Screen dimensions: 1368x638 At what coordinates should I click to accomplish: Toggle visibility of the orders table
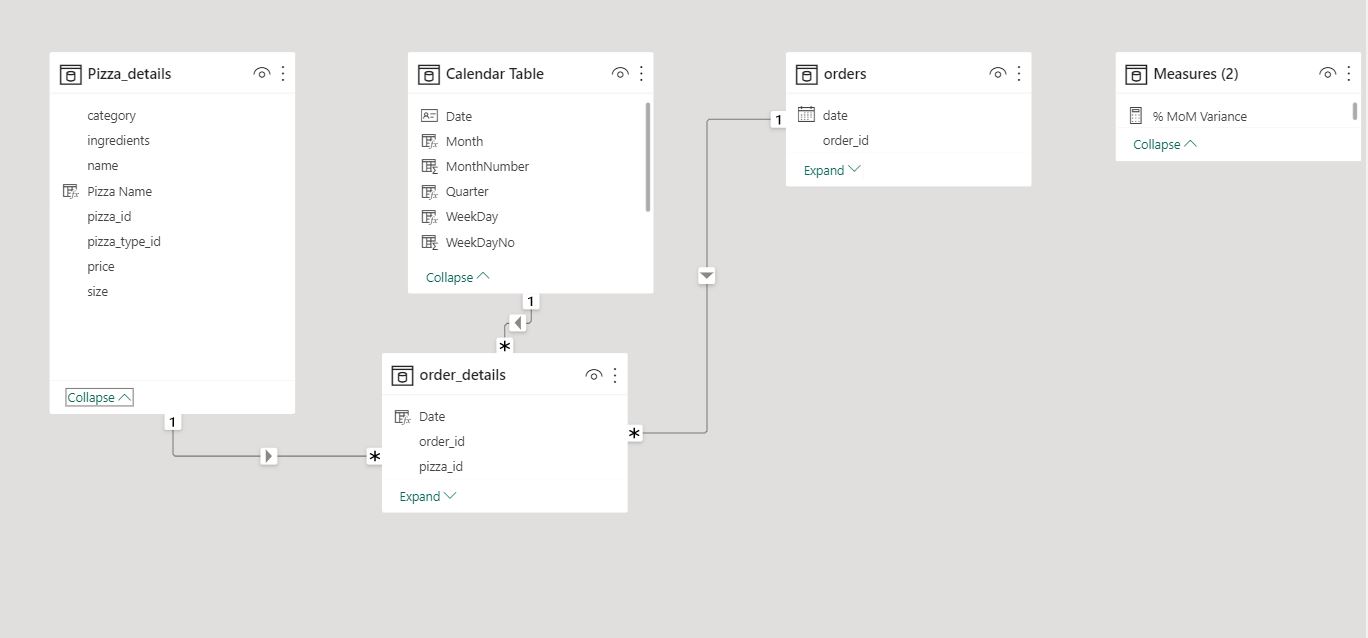(997, 72)
